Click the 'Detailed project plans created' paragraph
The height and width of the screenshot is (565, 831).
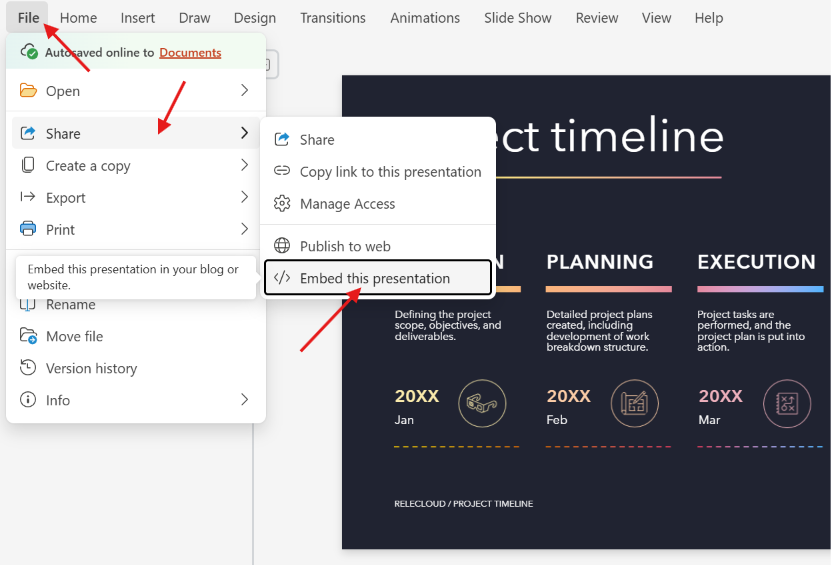599,331
